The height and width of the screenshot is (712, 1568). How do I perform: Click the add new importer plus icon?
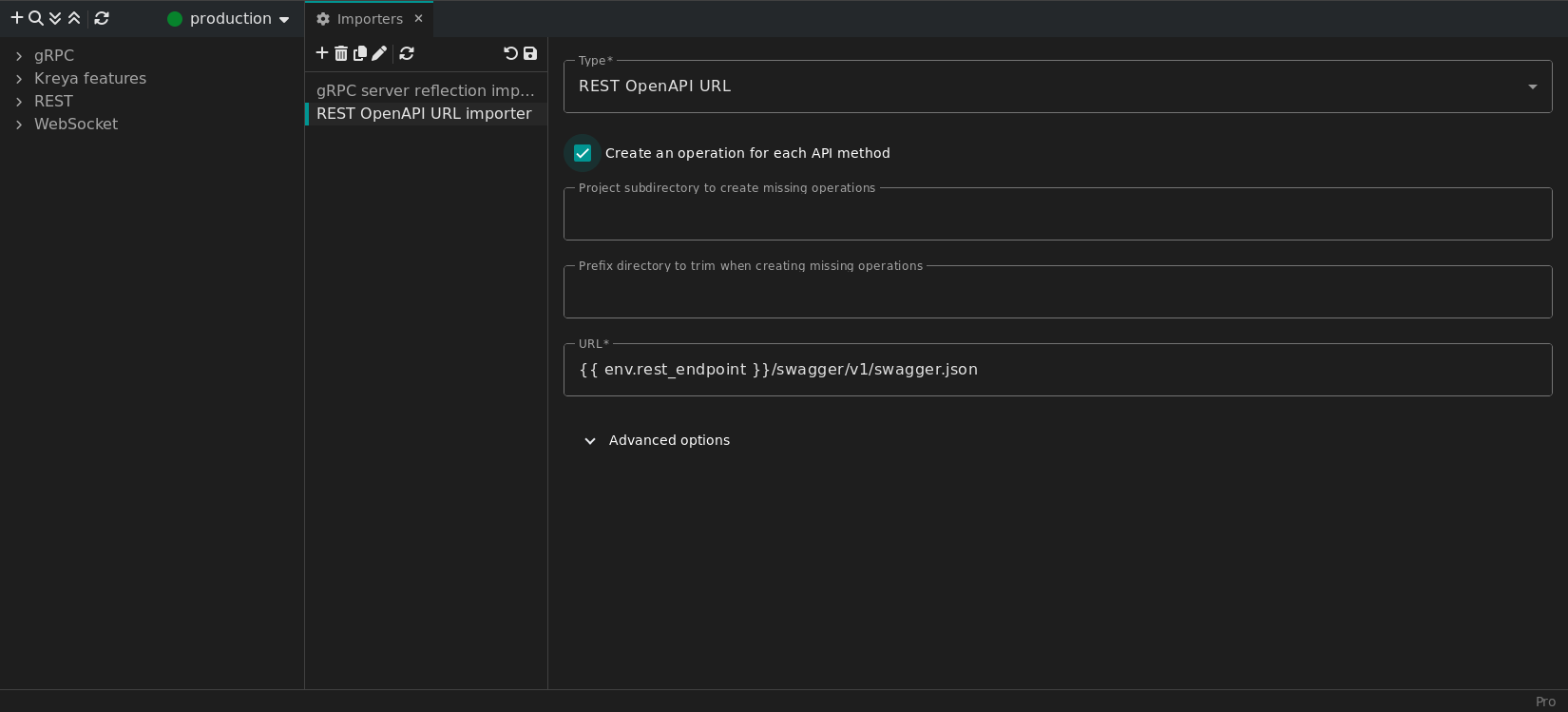point(322,53)
